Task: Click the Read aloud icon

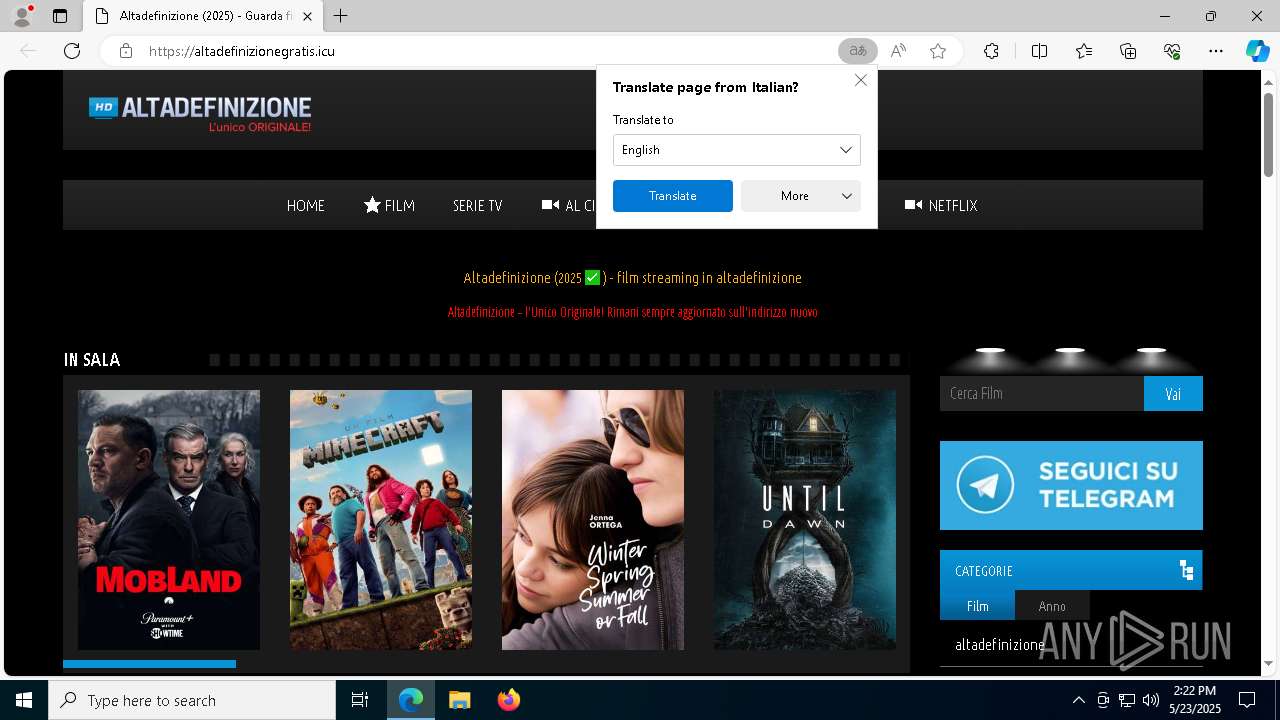Action: tap(898, 51)
